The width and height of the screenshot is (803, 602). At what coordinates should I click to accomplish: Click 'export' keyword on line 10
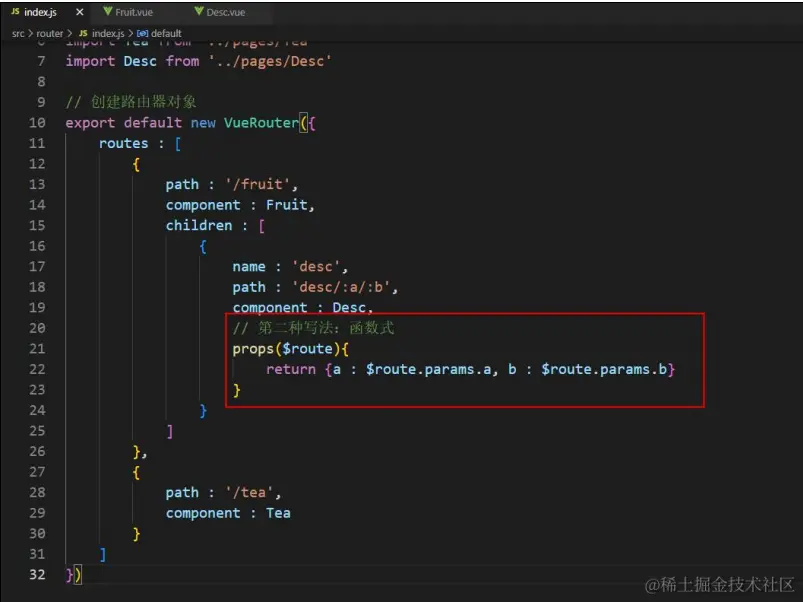tap(90, 123)
